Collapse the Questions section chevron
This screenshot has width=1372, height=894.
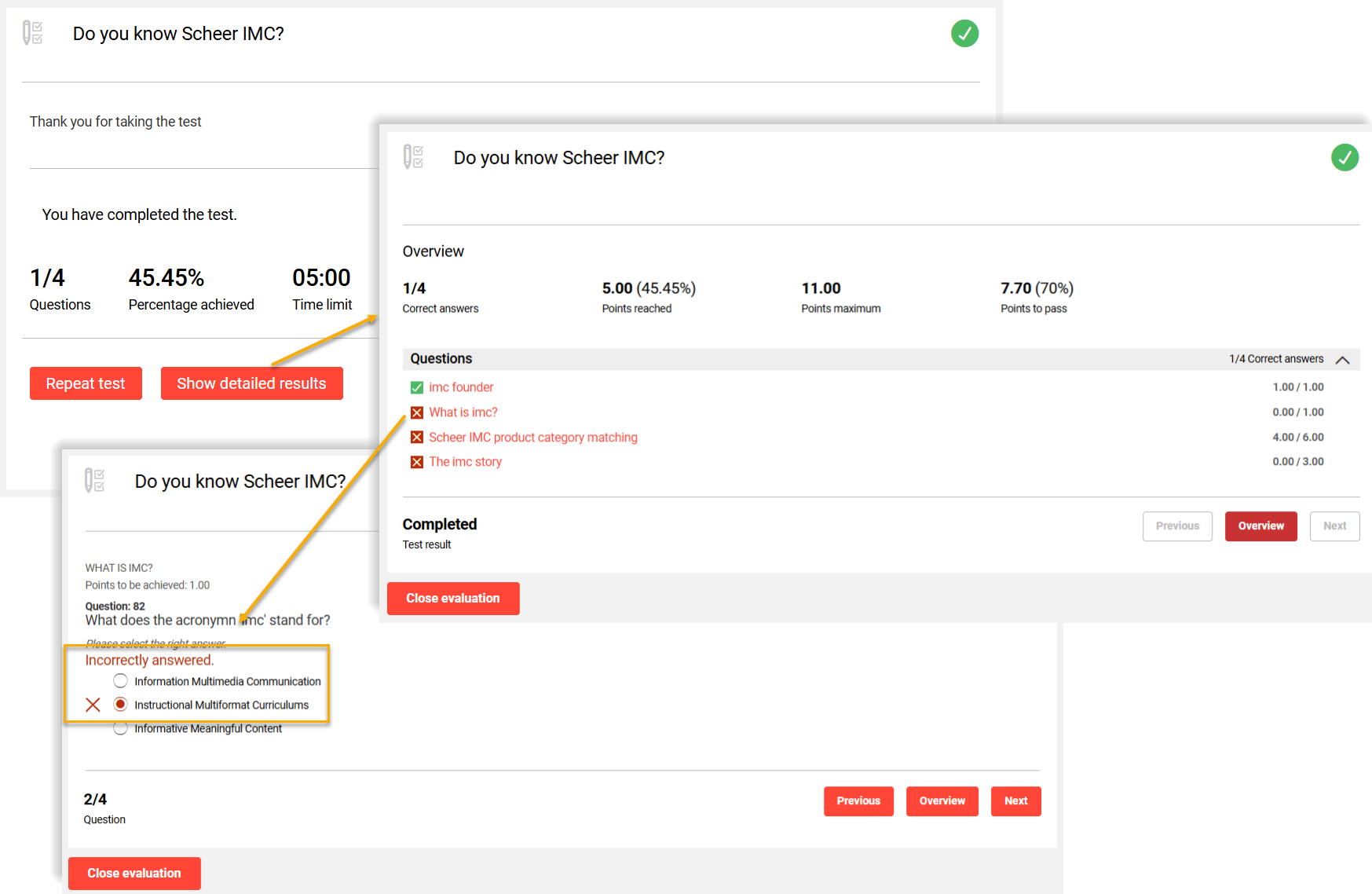pyautogui.click(x=1343, y=360)
